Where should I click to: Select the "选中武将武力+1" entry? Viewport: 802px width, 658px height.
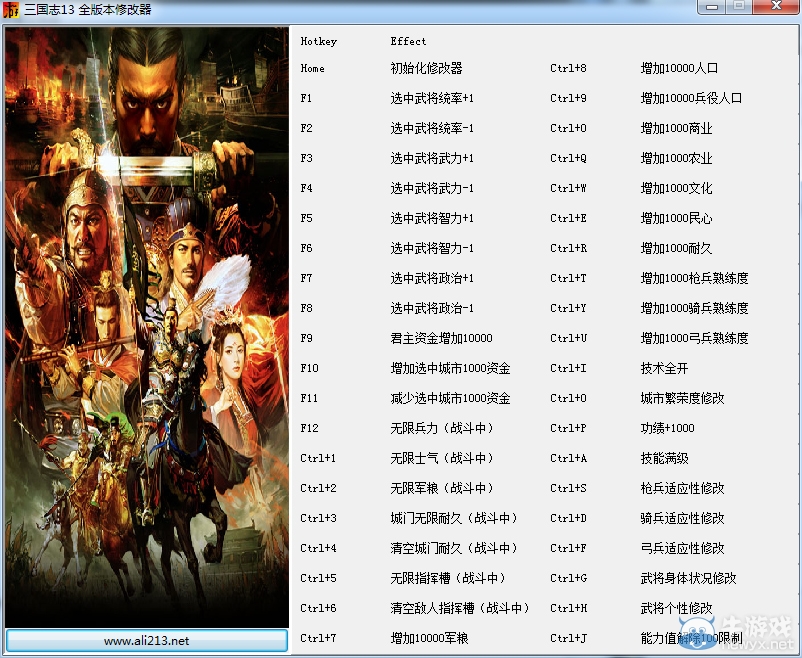click(432, 158)
